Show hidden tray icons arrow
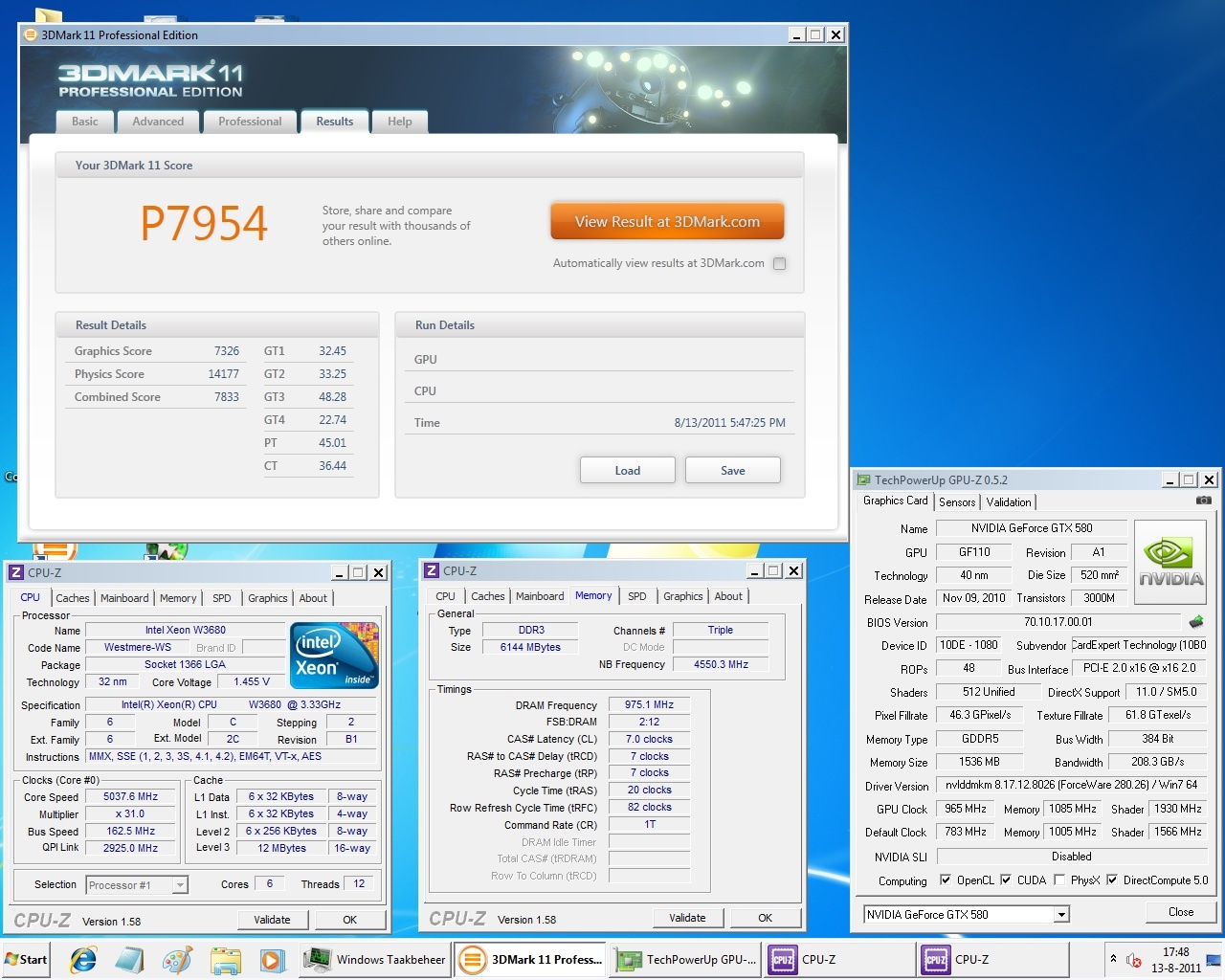The height and width of the screenshot is (980, 1225). [1113, 959]
